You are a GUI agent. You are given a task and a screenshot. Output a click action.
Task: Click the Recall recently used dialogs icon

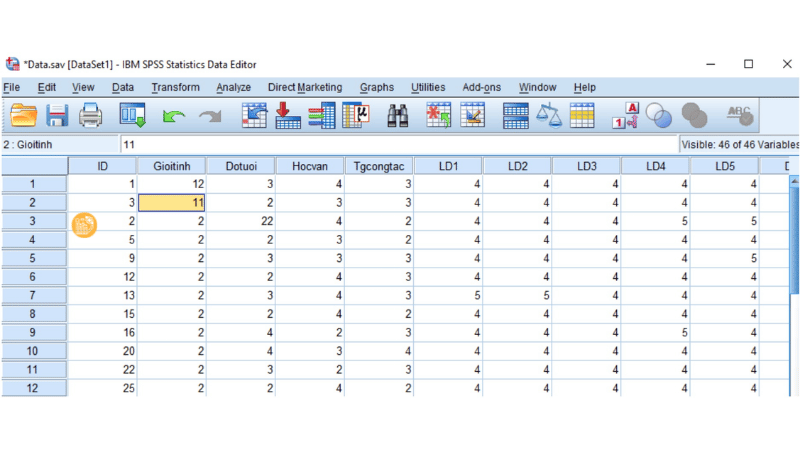[x=133, y=116]
